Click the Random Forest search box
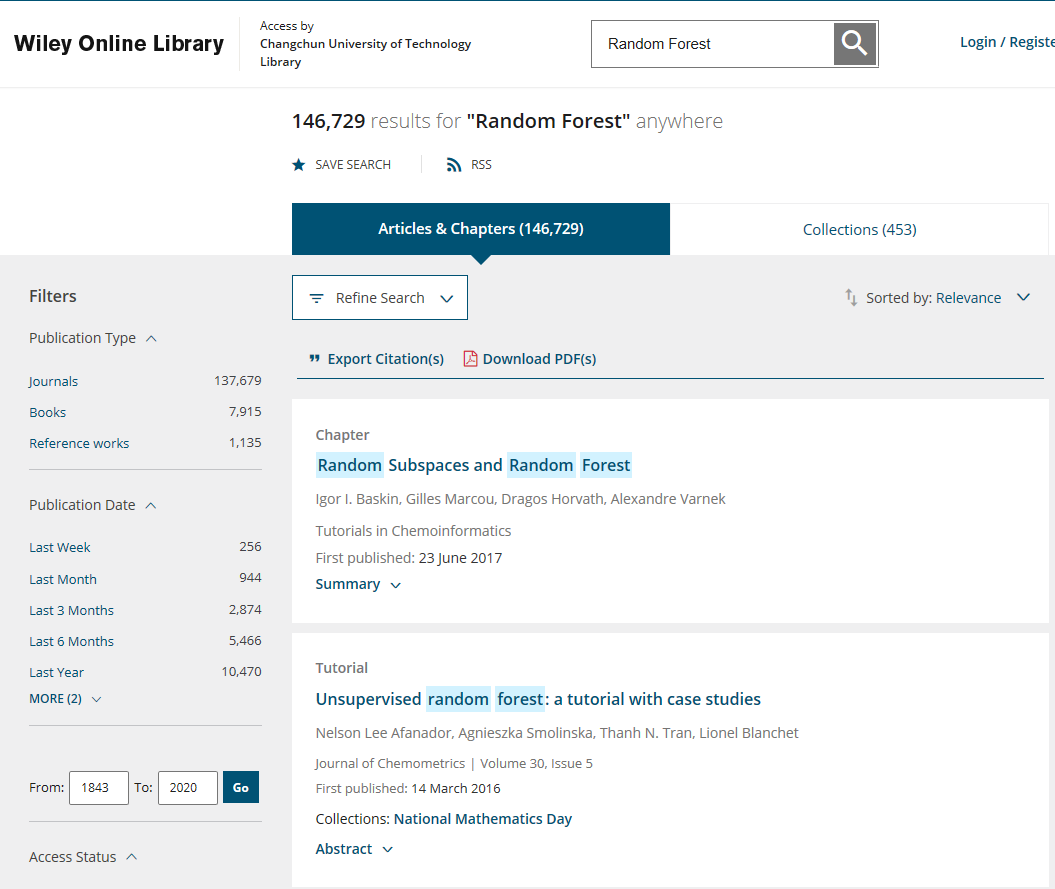This screenshot has width=1055, height=889. 712,44
